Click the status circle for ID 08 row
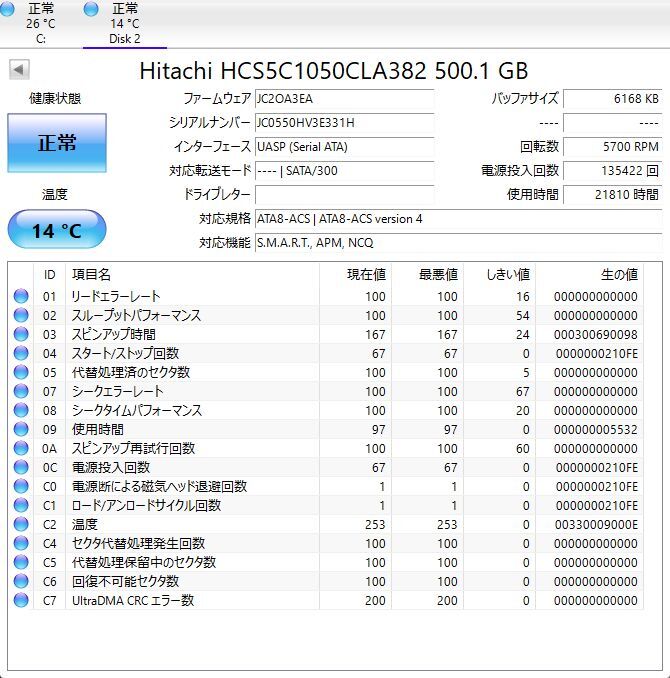670x678 pixels. click(x=21, y=410)
